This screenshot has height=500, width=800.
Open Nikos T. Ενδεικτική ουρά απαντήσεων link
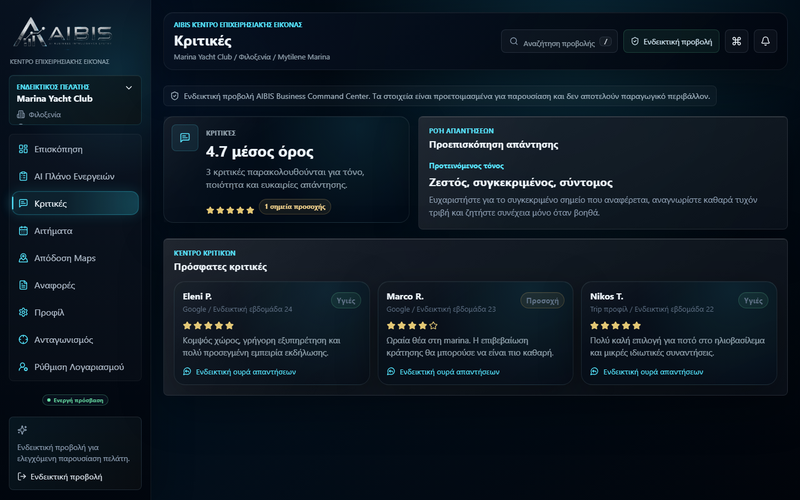click(x=646, y=372)
